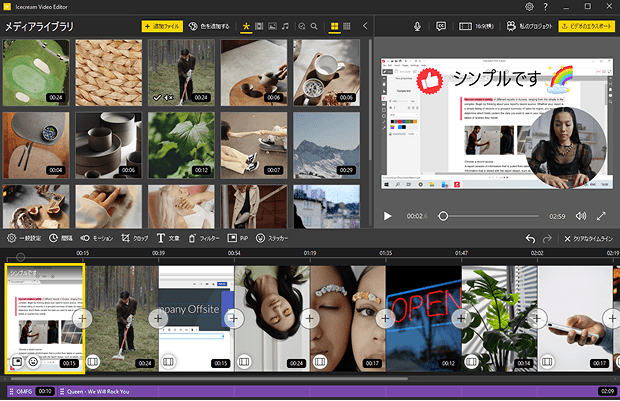Image resolution: width=620 pixels, height=401 pixels.
Task: Click the timeline playhead marker circle
Action: pyautogui.click(x=21, y=257)
